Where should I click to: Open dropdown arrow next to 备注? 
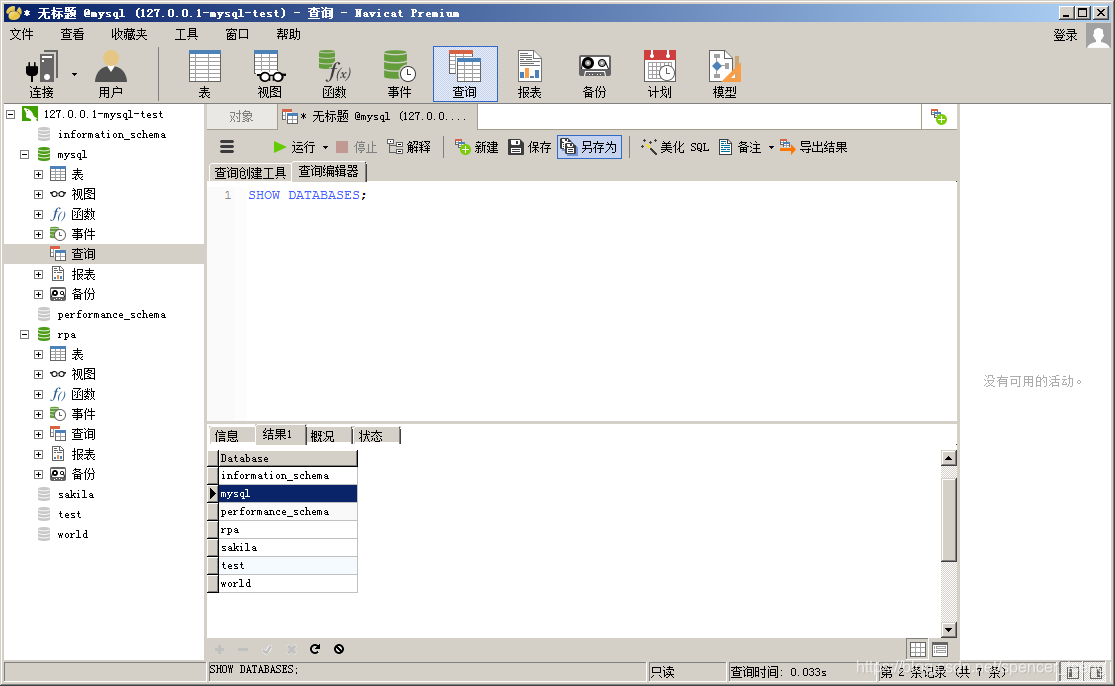771,147
